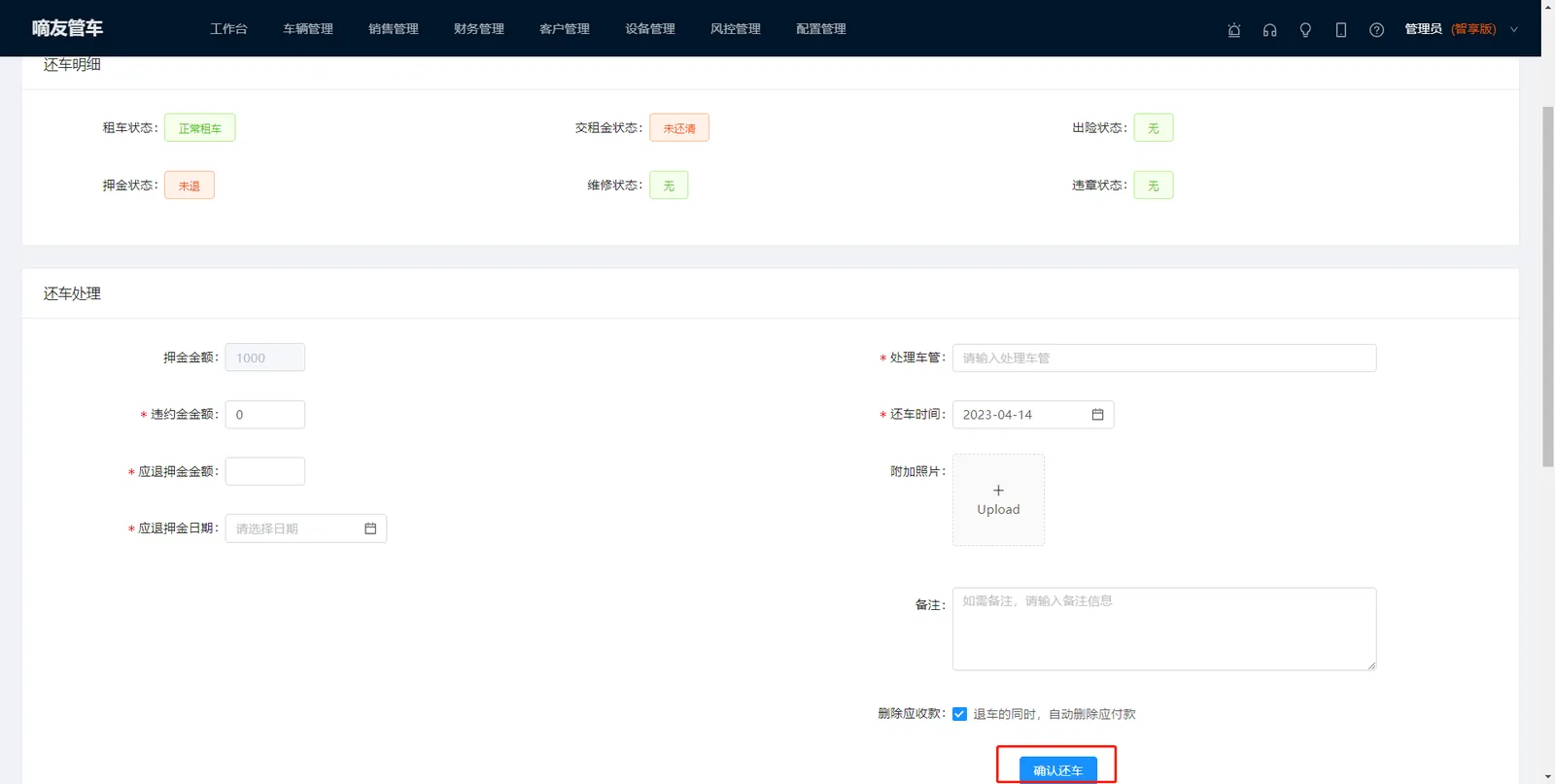Open the mobile phone icon in header
The image size is (1555, 784).
point(1341,30)
